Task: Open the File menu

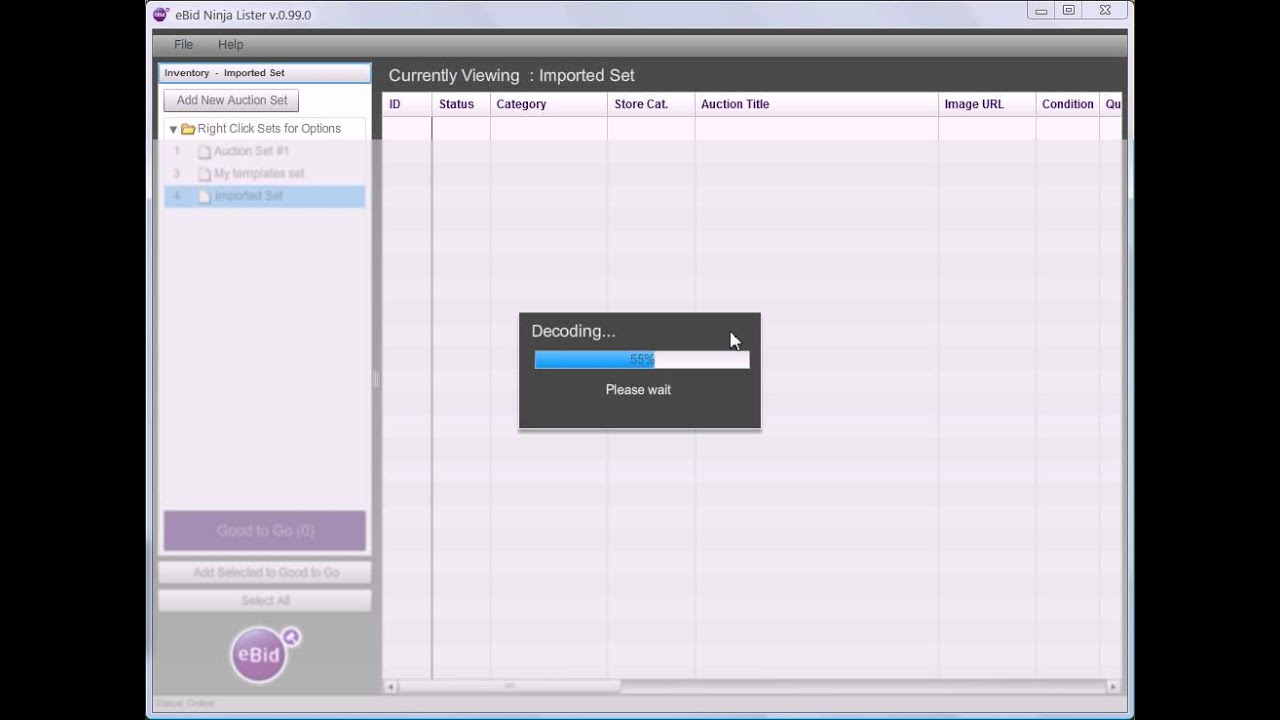Action: (x=183, y=45)
